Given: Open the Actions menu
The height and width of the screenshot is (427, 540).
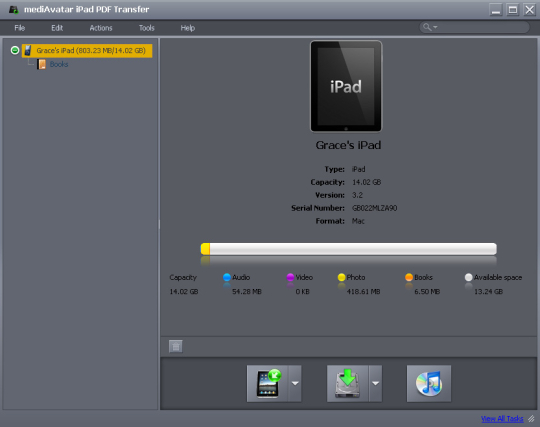Looking at the screenshot, I should [101, 28].
